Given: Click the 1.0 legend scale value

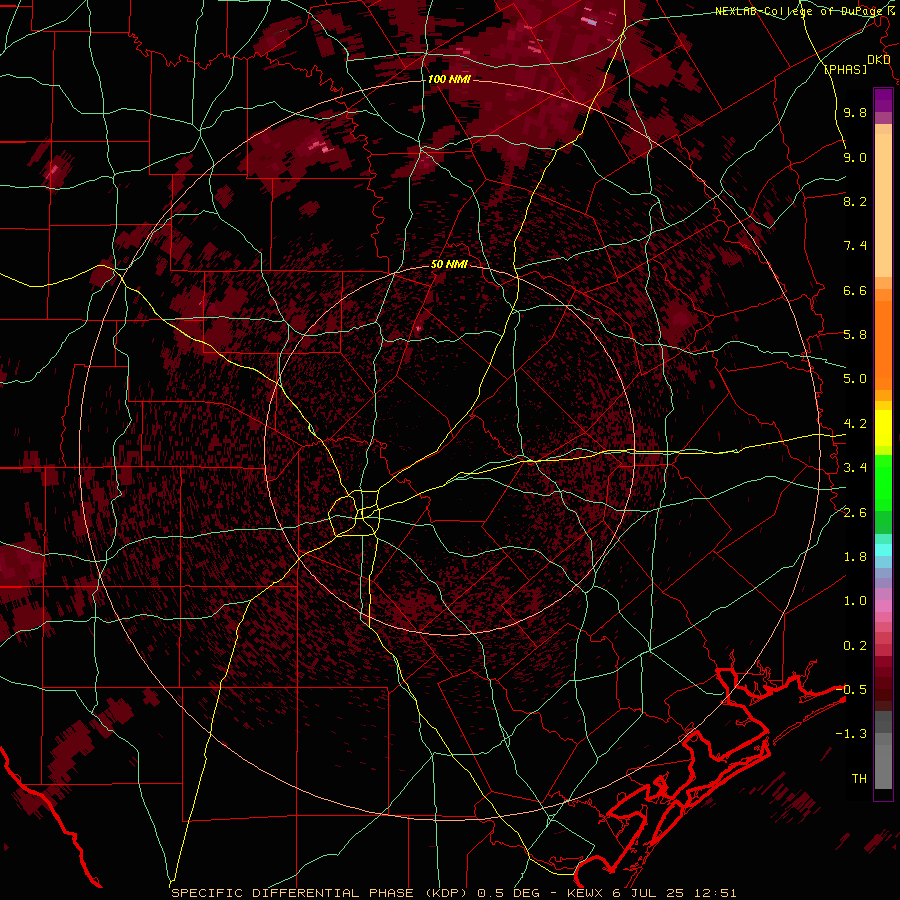Looking at the screenshot, I should [x=855, y=601].
